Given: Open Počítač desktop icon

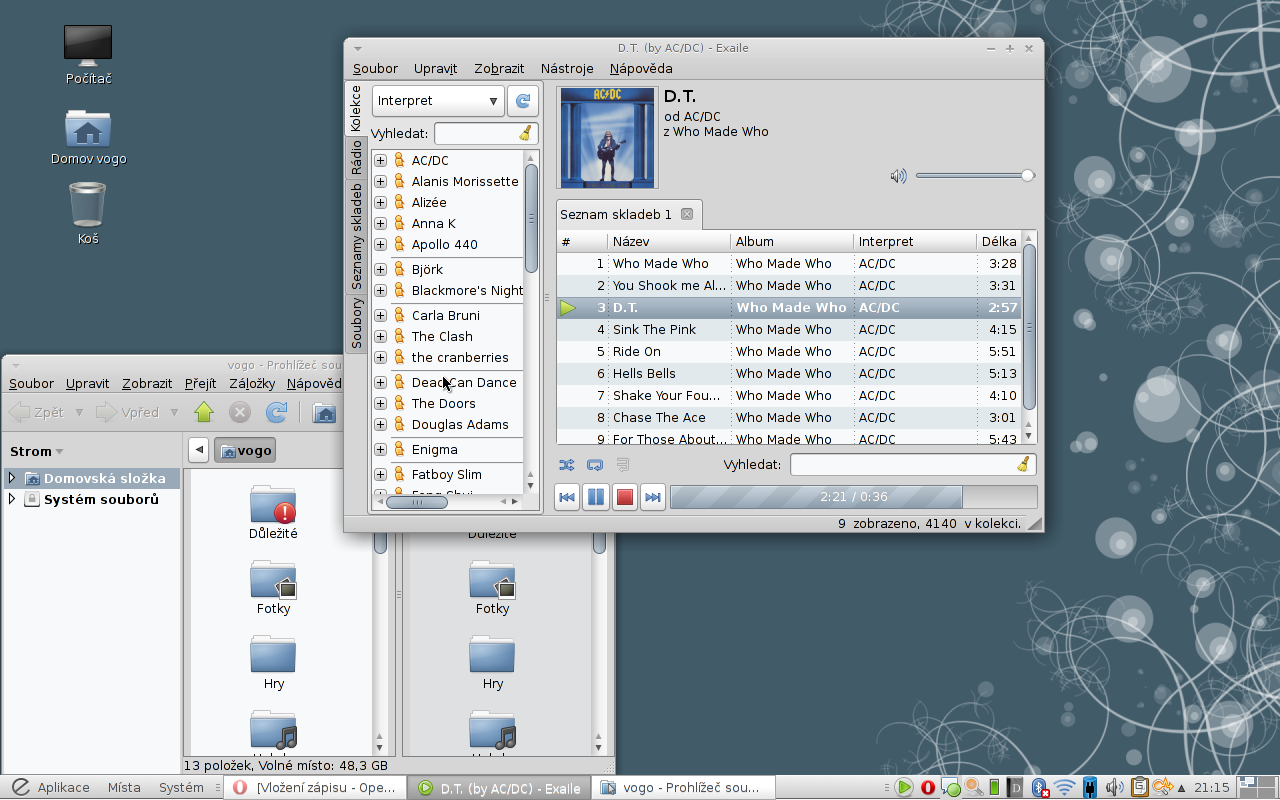Looking at the screenshot, I should pyautogui.click(x=88, y=55).
